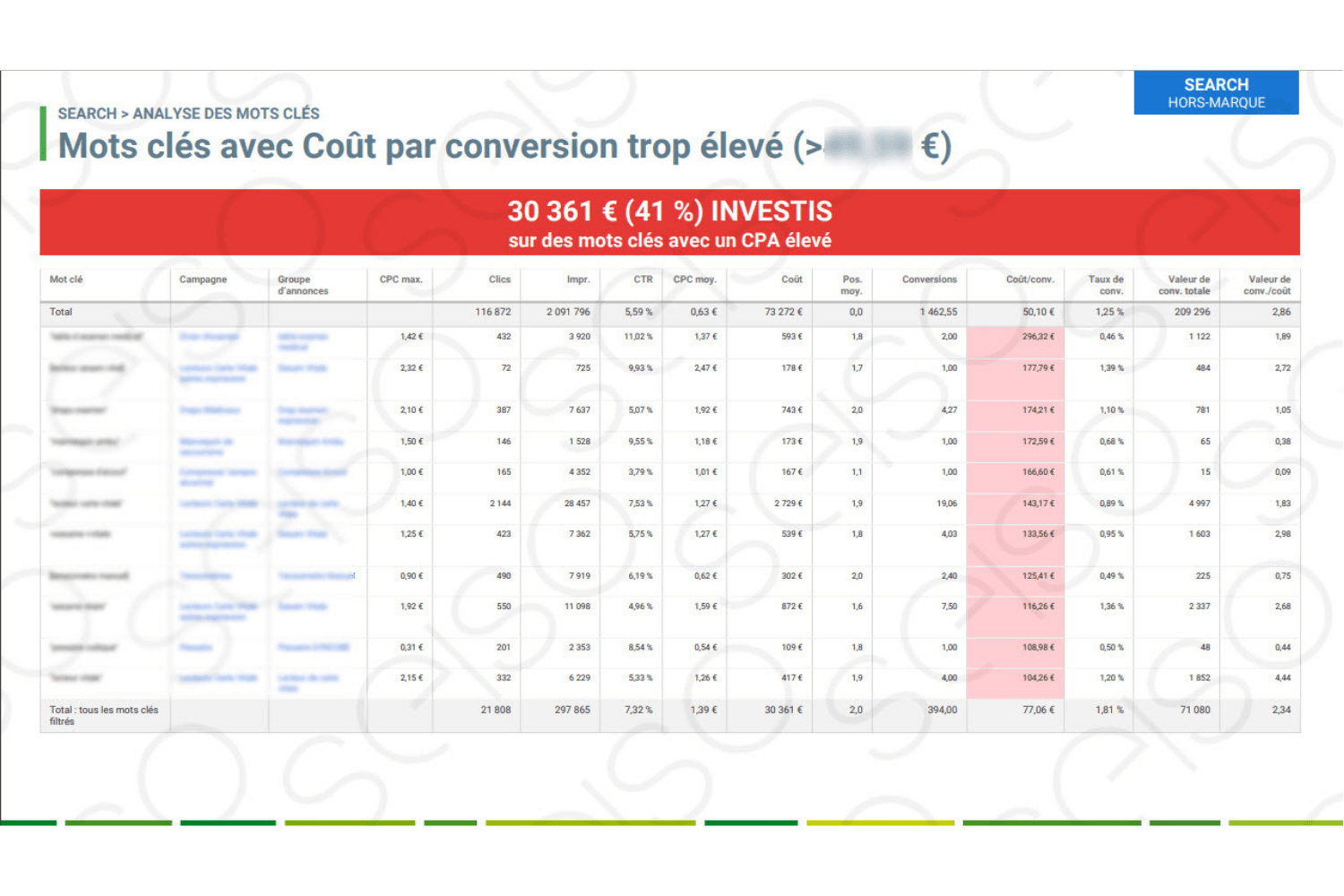Click the highlighted cell 172,59 €
The image size is (1344, 896).
(1016, 447)
